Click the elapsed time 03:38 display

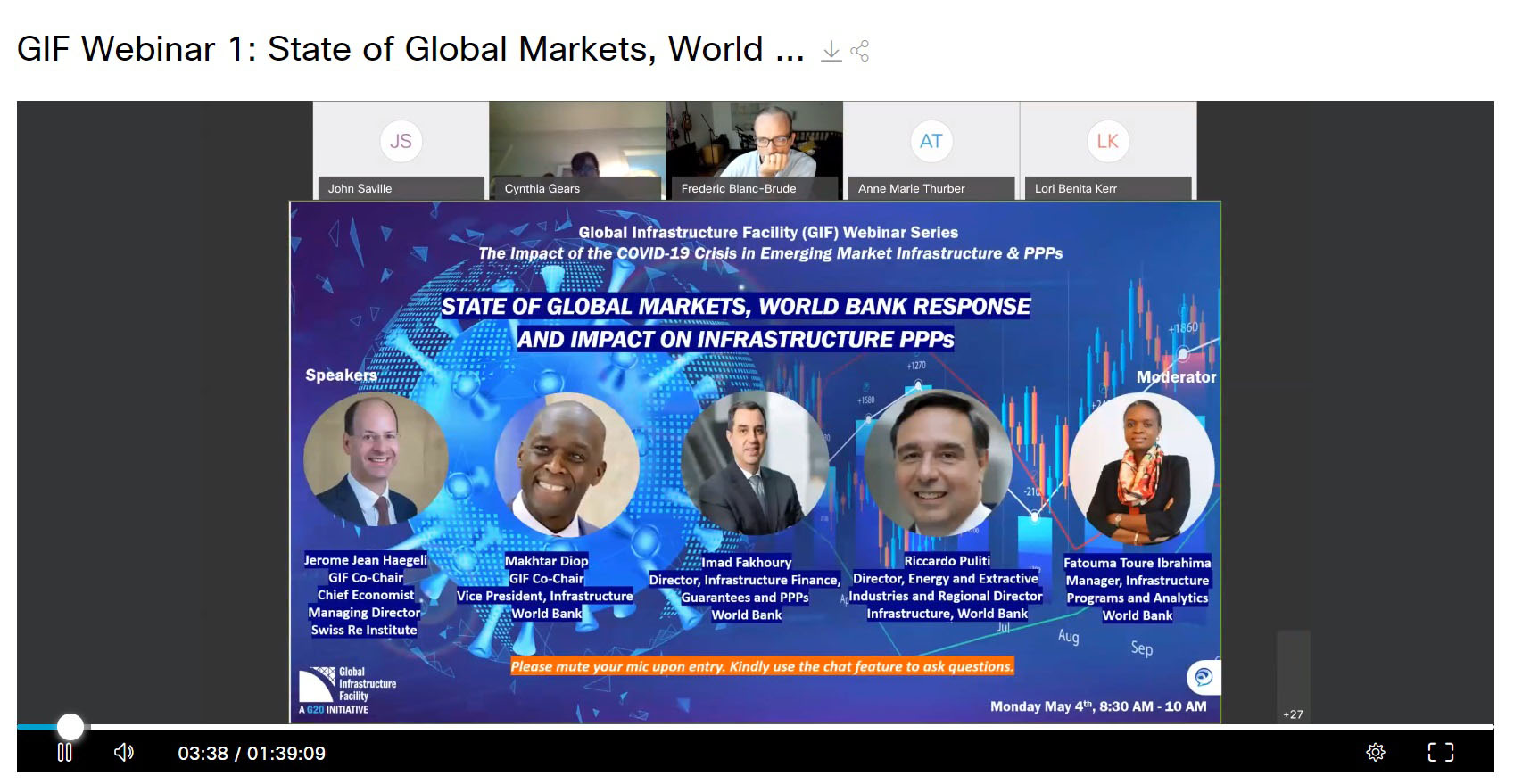click(203, 753)
